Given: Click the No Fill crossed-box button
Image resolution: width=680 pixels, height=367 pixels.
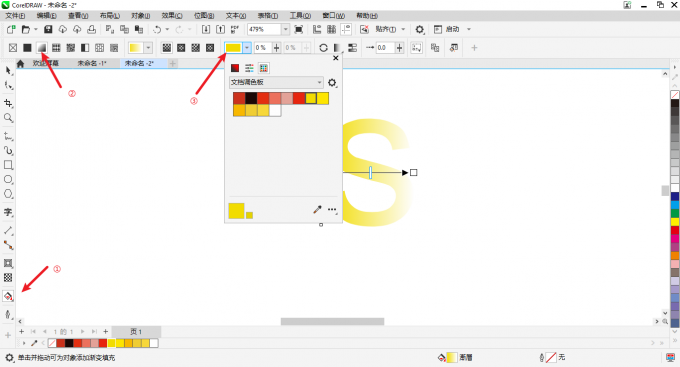Looking at the screenshot, I should tap(13, 47).
